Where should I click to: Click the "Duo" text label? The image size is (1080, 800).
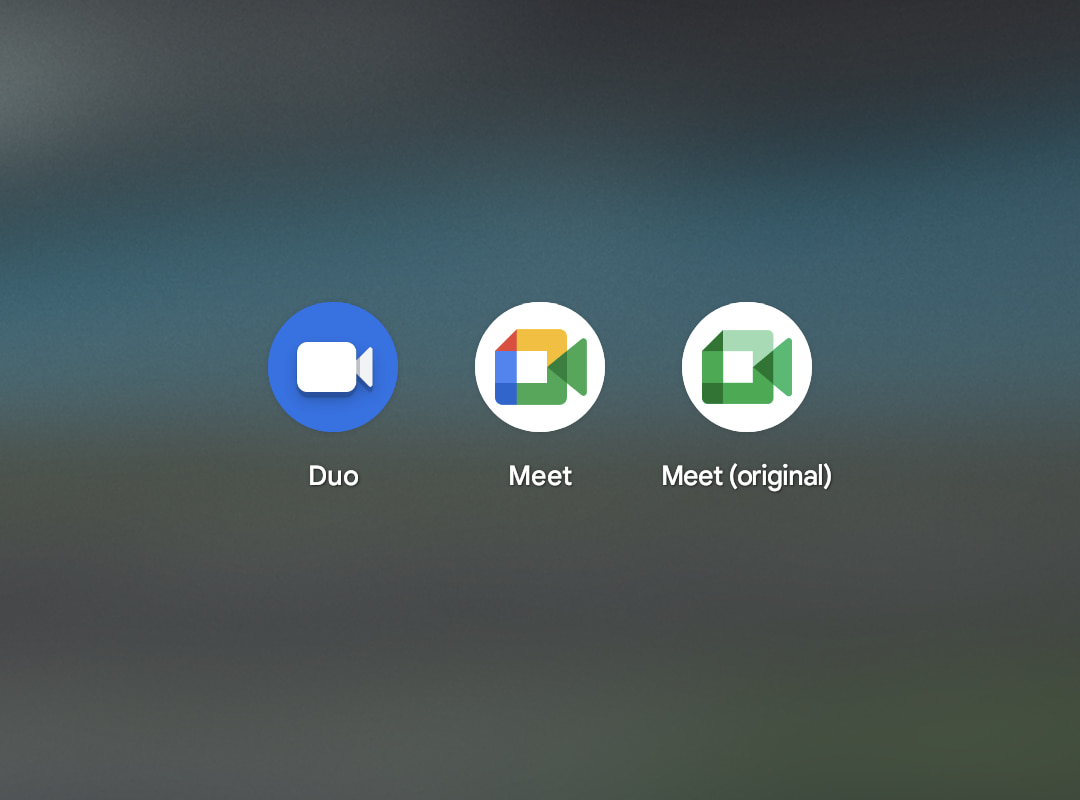tap(333, 476)
